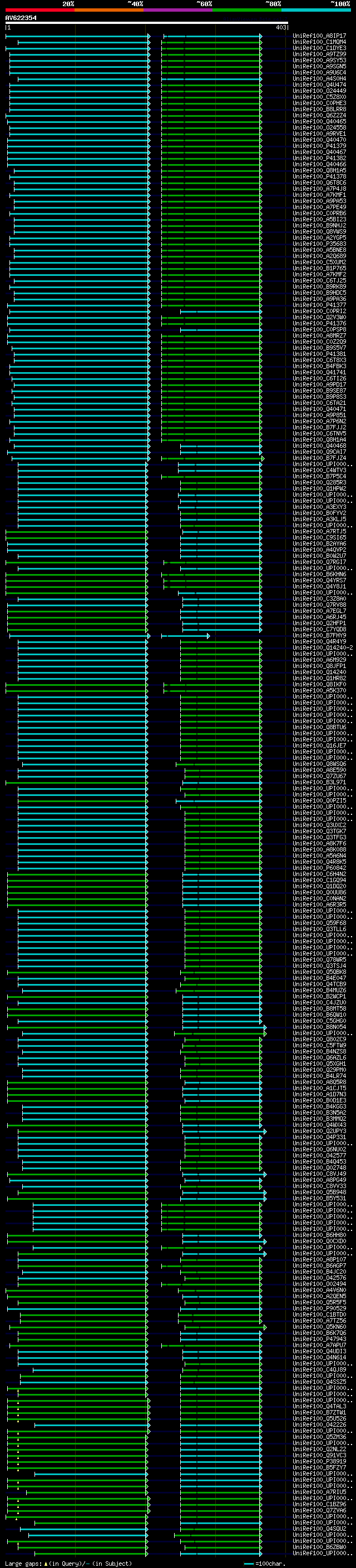Click the UniRef100_Q9CAI7 label
Screen dimensions: 356x1568
click(319, 452)
